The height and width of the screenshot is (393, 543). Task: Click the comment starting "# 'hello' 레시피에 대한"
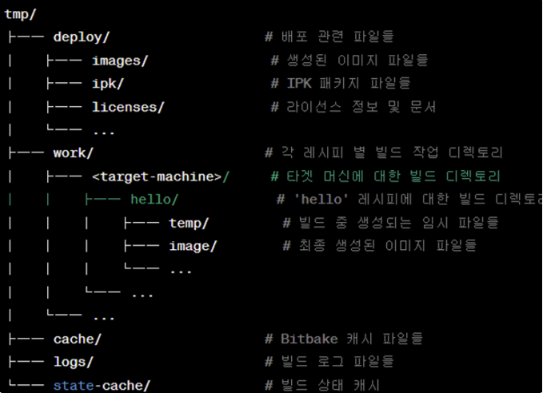409,199
